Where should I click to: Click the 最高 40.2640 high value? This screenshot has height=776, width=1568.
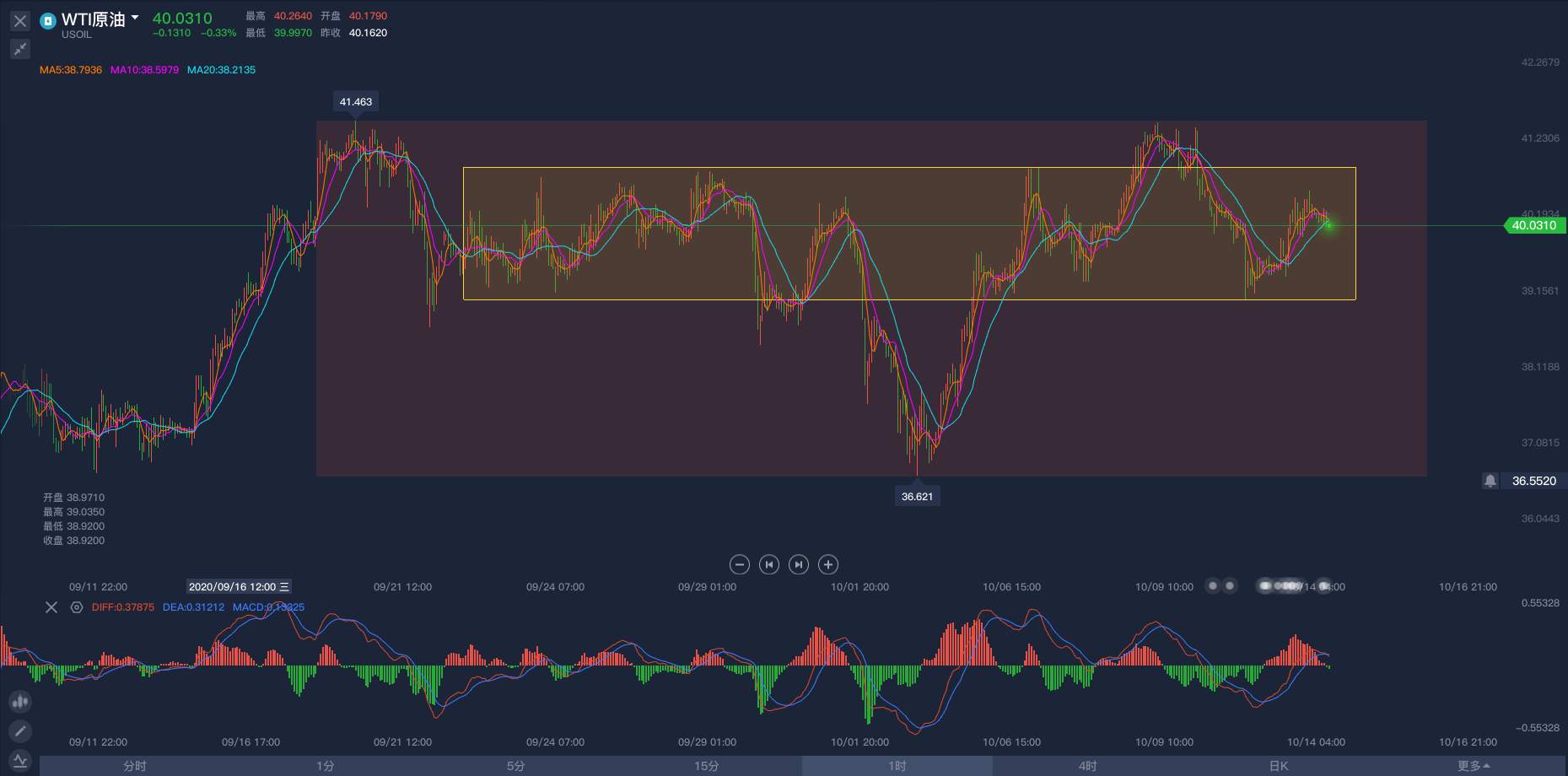[278, 16]
